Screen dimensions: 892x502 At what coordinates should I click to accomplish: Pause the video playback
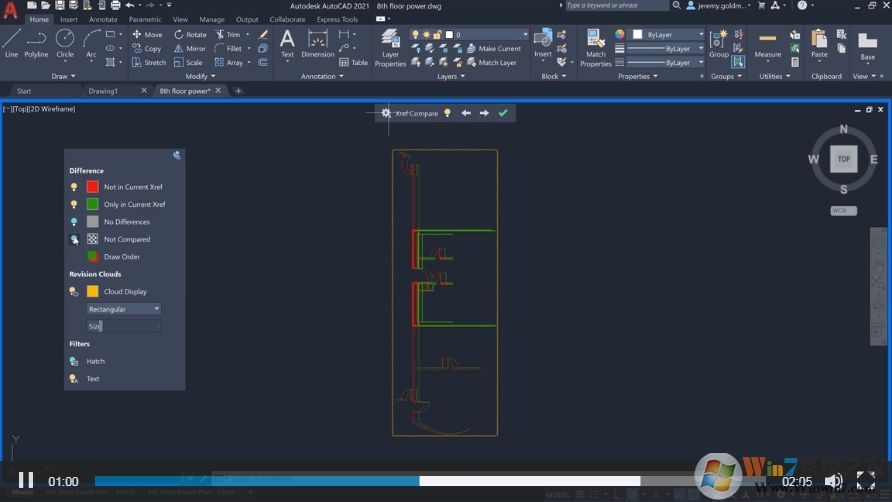click(26, 481)
